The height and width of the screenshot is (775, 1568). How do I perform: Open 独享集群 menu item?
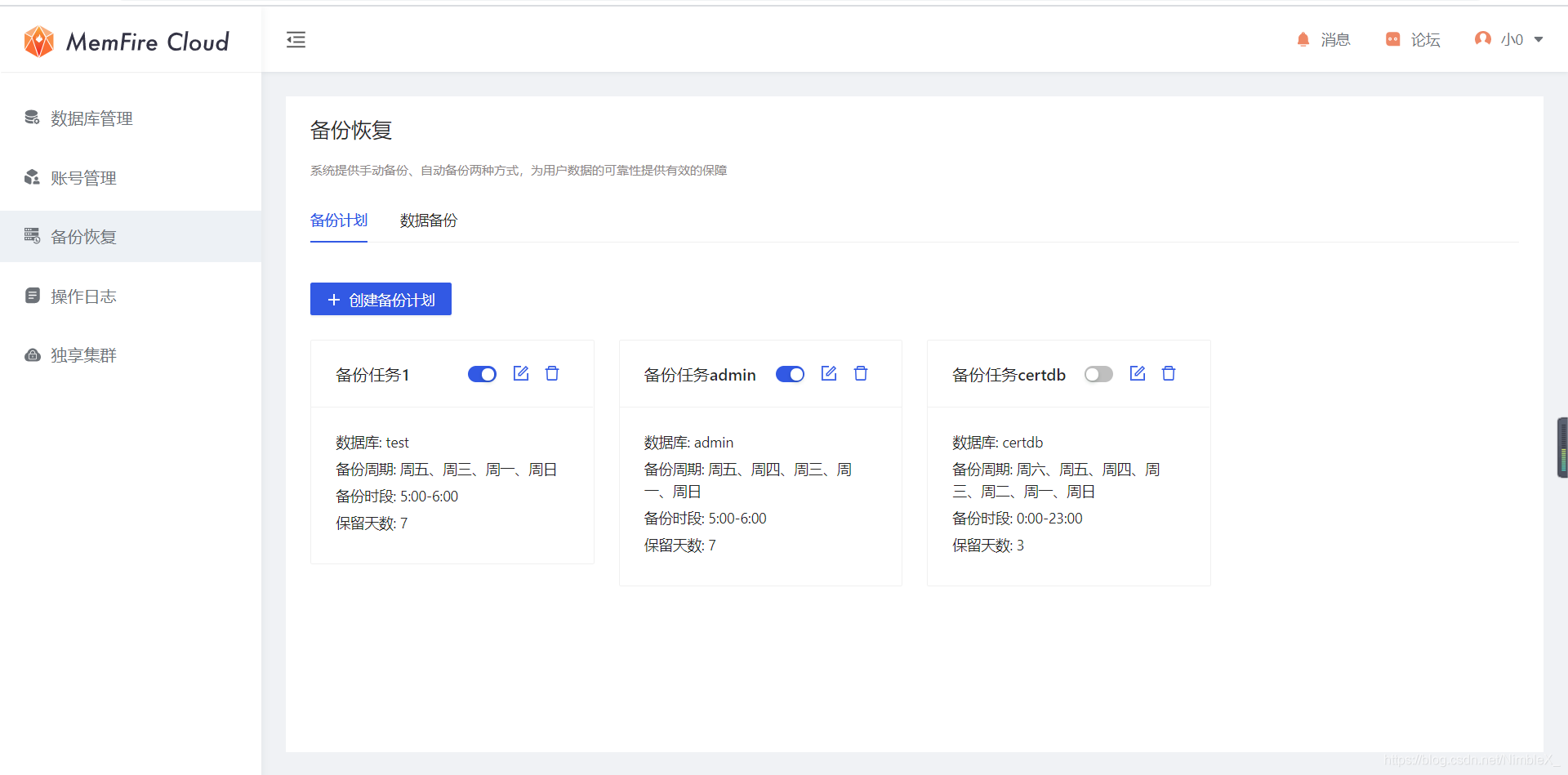[x=131, y=355]
